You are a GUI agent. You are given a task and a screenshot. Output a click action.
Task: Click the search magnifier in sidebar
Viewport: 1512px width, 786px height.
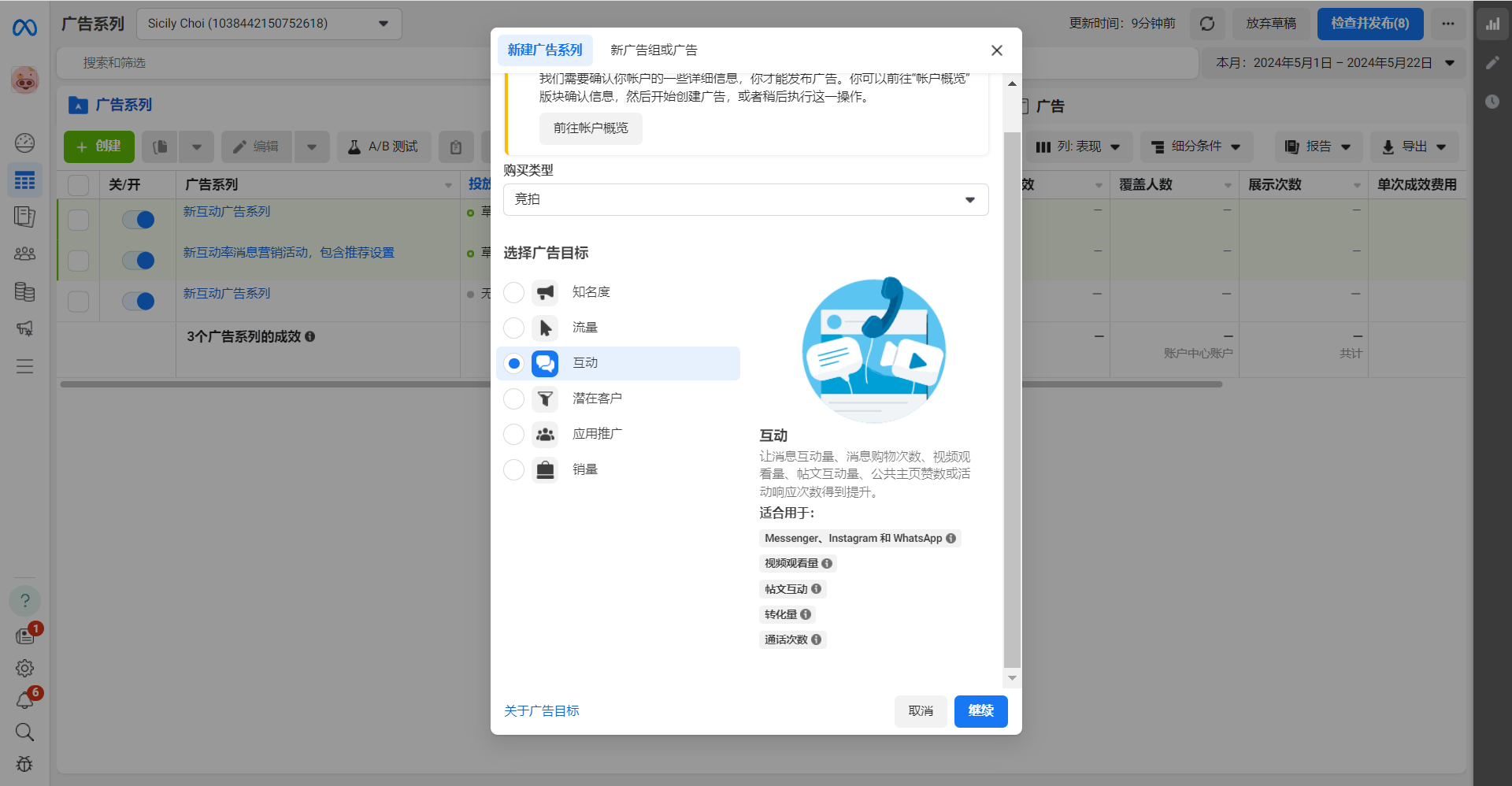pyautogui.click(x=24, y=732)
